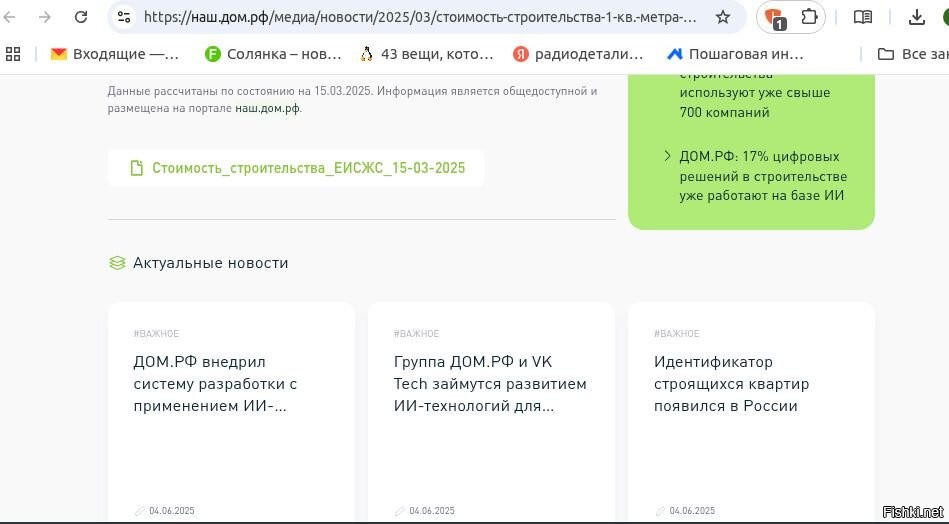Open the all bookmarks folder
The width and height of the screenshot is (949, 524).
pos(913,54)
